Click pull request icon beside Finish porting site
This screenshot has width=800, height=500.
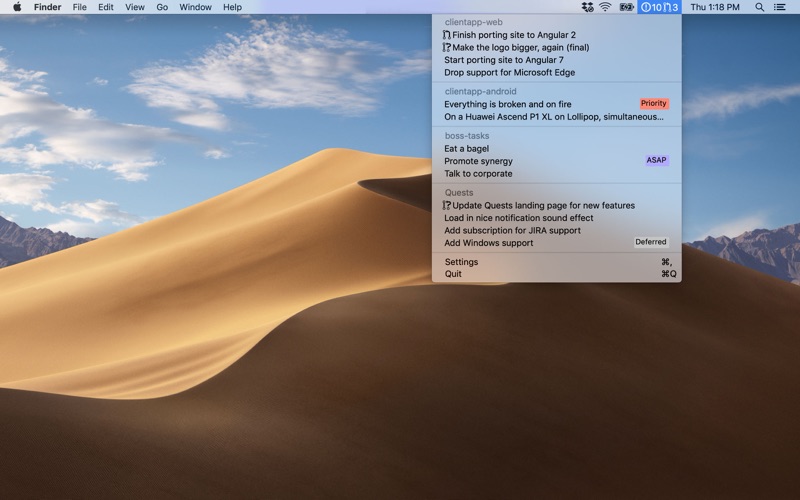pyautogui.click(x=447, y=35)
